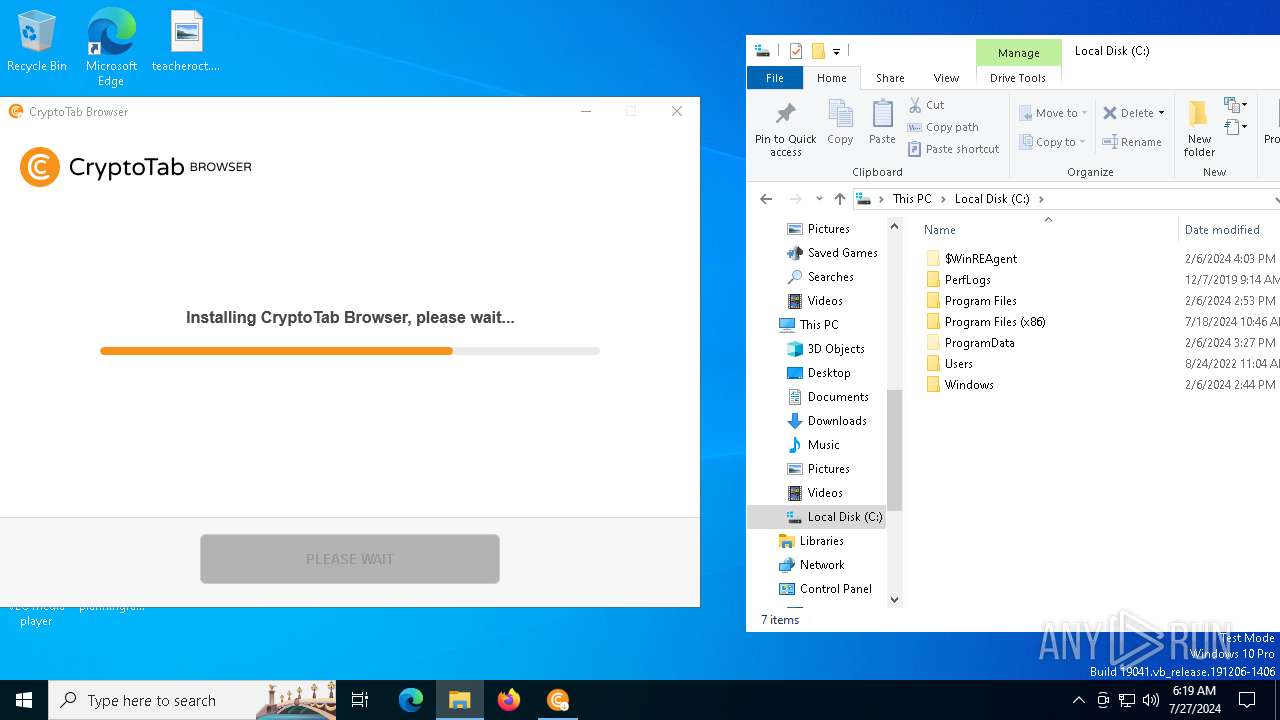Select Network in the navigation pane

coord(822,565)
